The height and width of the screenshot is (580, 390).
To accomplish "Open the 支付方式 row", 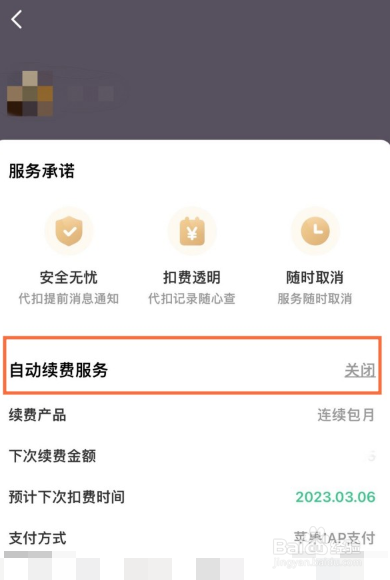I will click(x=192, y=538).
